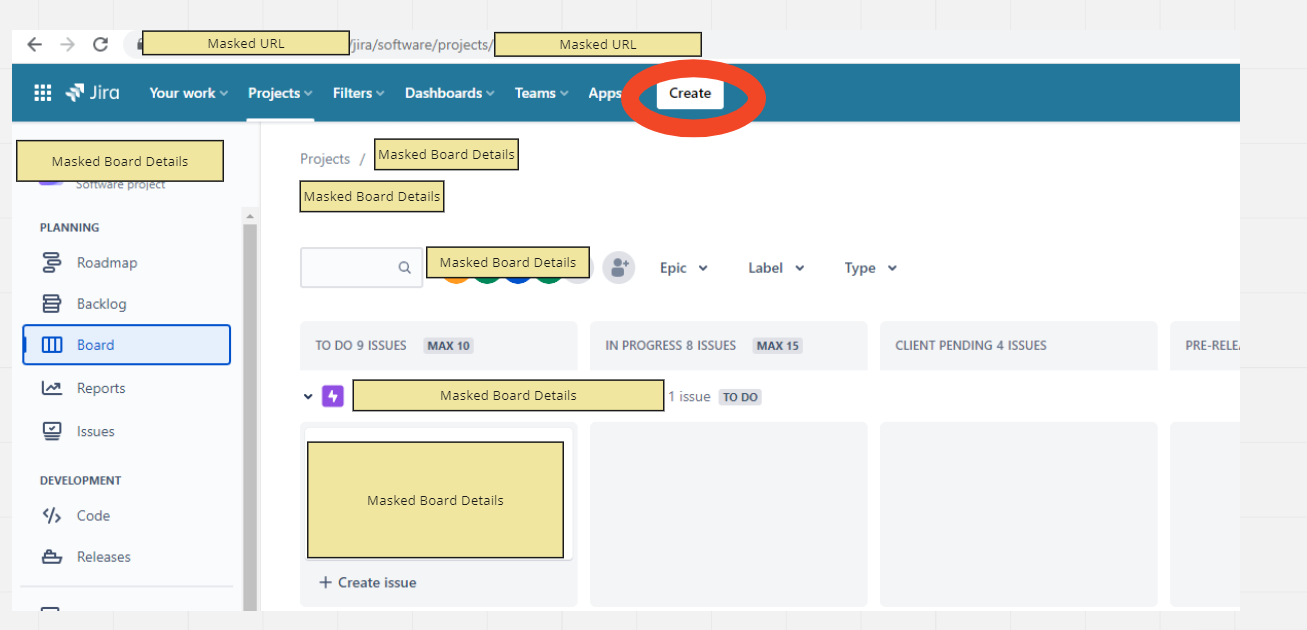This screenshot has width=1307, height=630.
Task: Open the Dashboards menu
Action: 450,93
